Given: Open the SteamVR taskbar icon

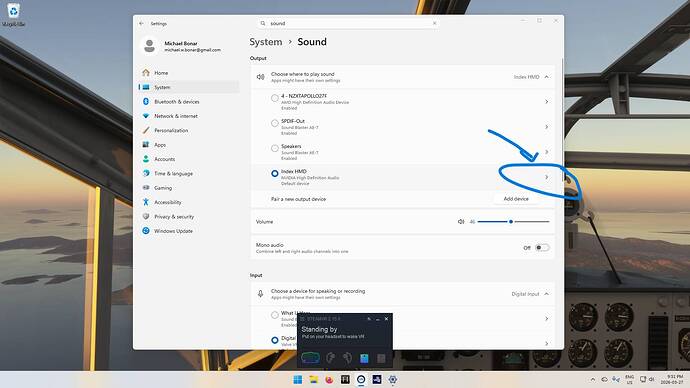Looking at the screenshot, I should pyautogui.click(x=361, y=380).
